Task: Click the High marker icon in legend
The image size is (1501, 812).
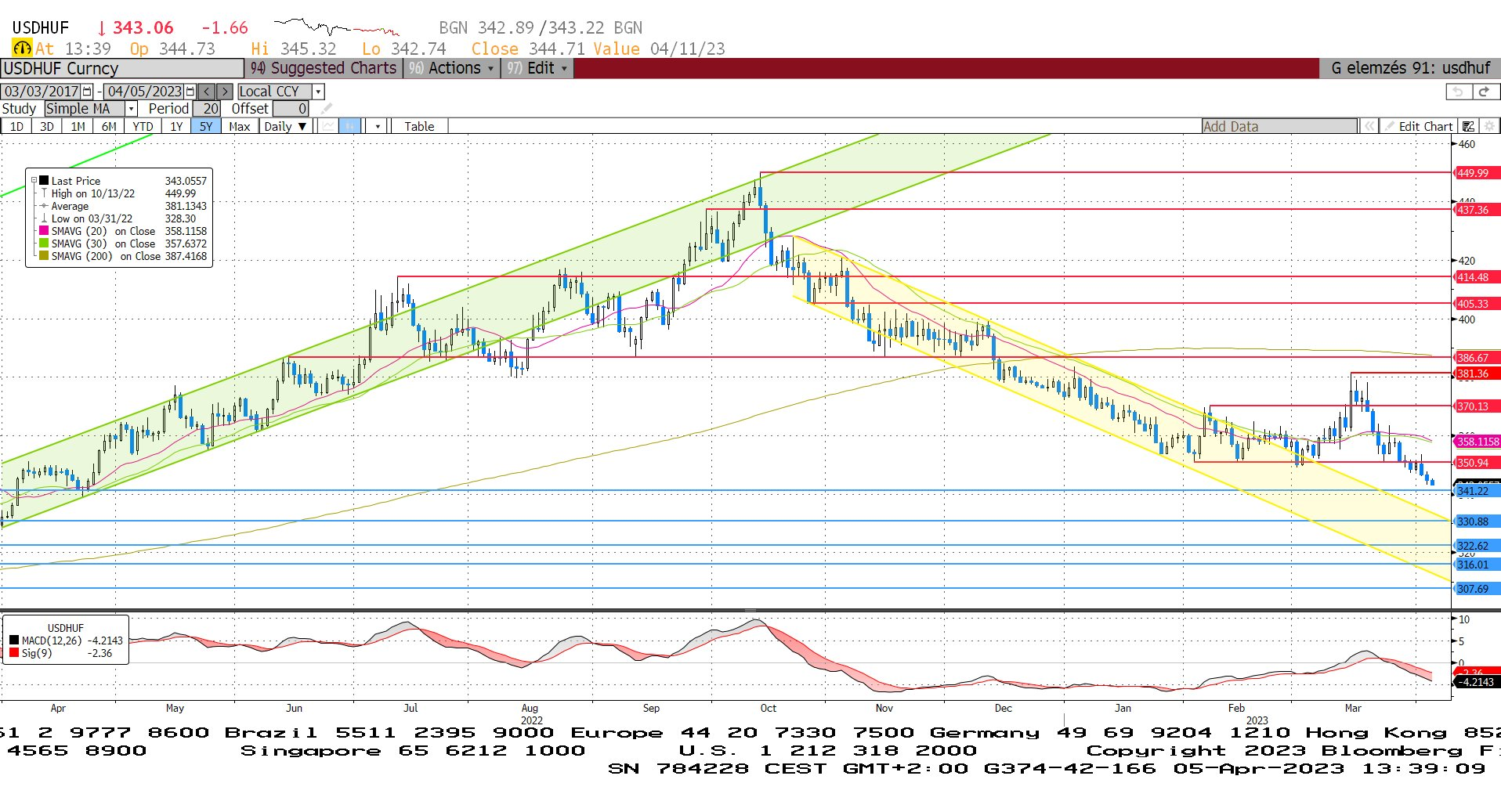Action: click(45, 193)
